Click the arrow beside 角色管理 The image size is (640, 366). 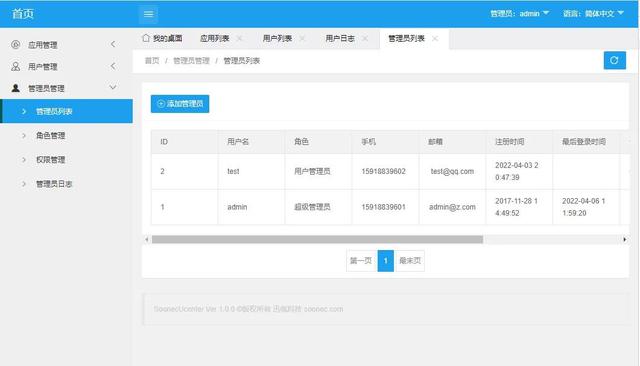(24, 135)
